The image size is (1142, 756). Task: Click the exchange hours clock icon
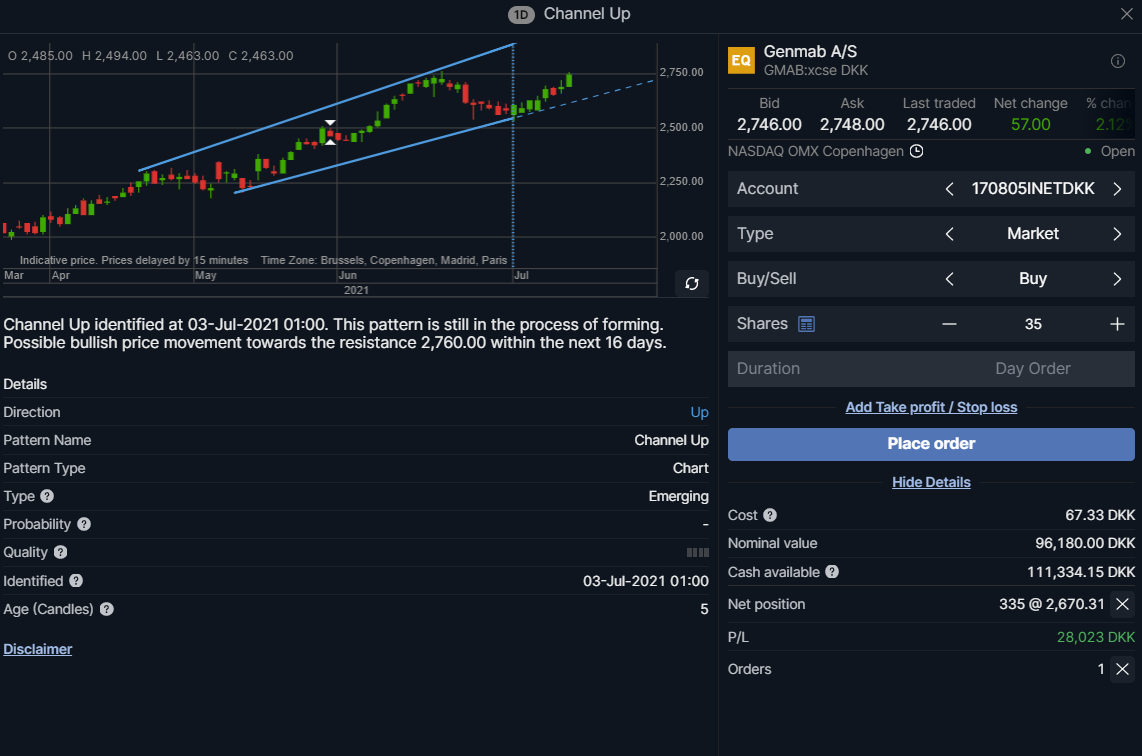click(917, 151)
